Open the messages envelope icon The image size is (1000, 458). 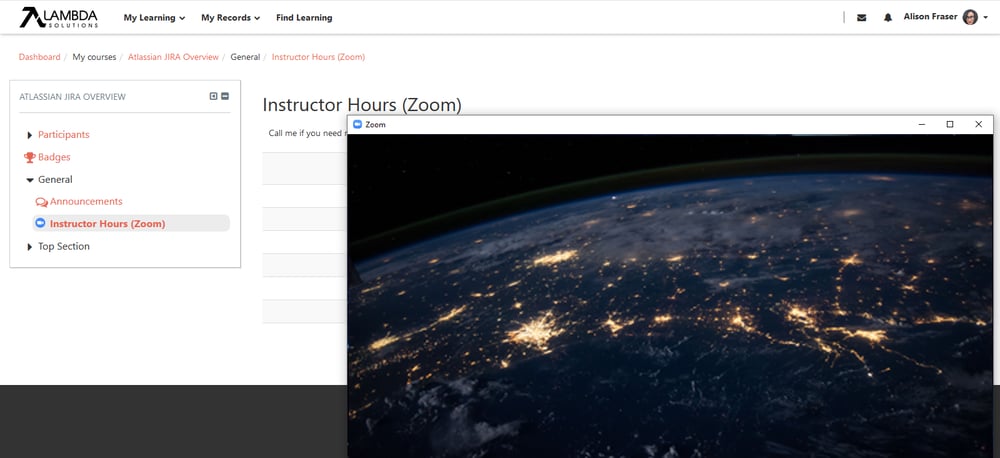pyautogui.click(x=862, y=18)
